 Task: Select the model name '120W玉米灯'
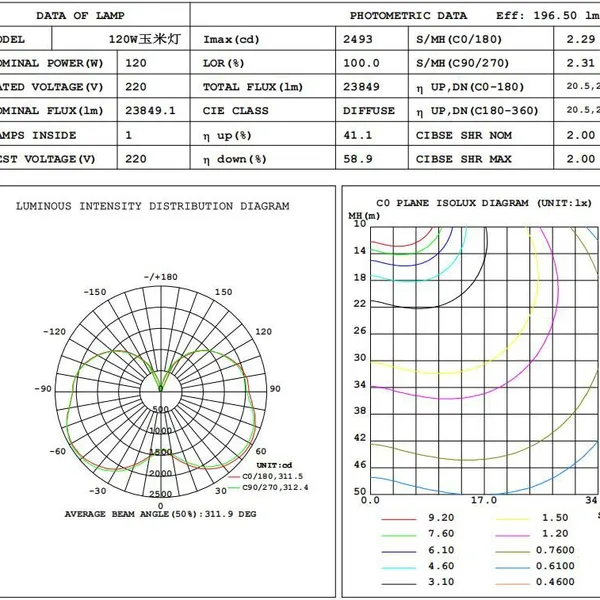(145, 39)
